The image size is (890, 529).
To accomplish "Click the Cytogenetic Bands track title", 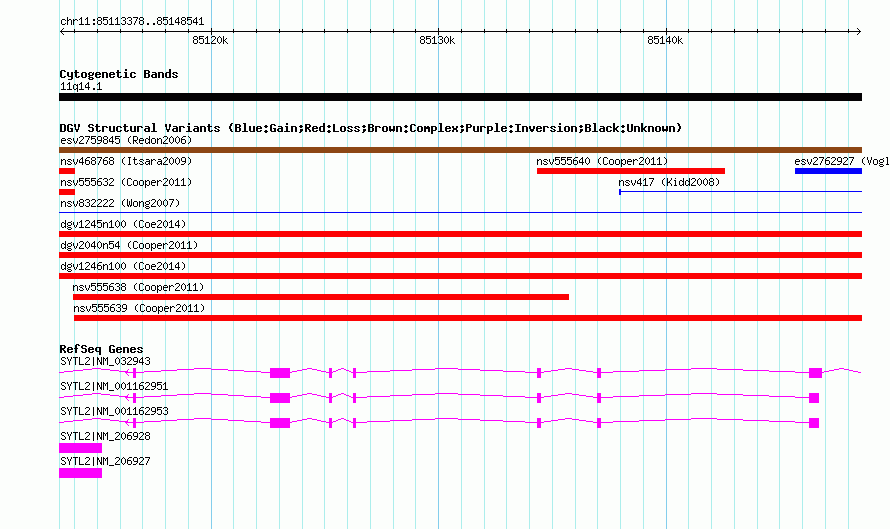I will click(119, 74).
